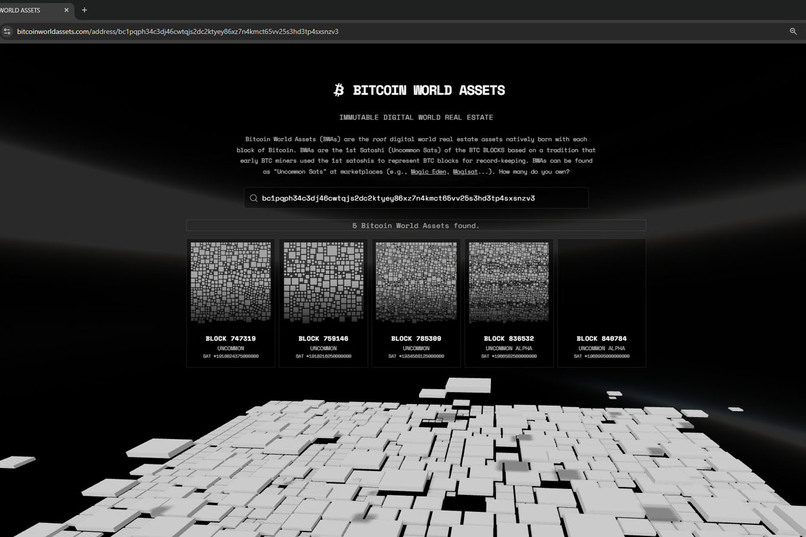Click "5 Bitcoin World Assets found." status bar
This screenshot has height=537, width=806.
click(416, 226)
